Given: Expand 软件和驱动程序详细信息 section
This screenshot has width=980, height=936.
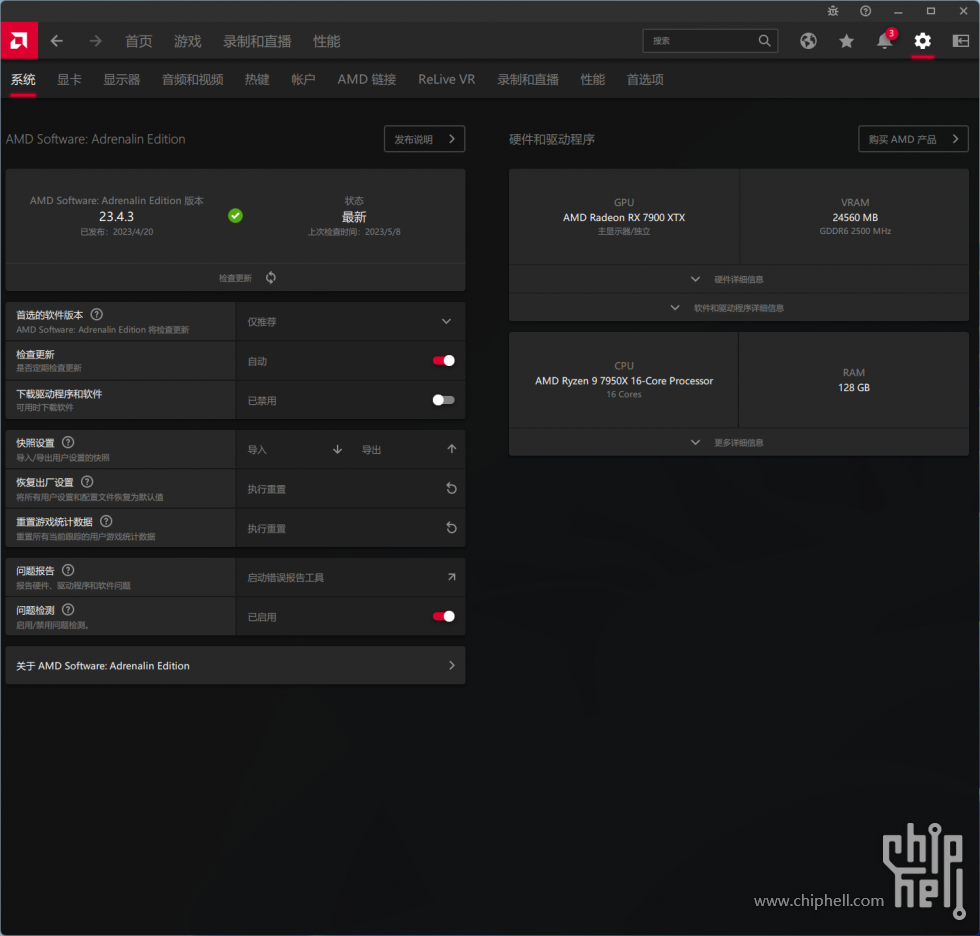Looking at the screenshot, I should [739, 307].
